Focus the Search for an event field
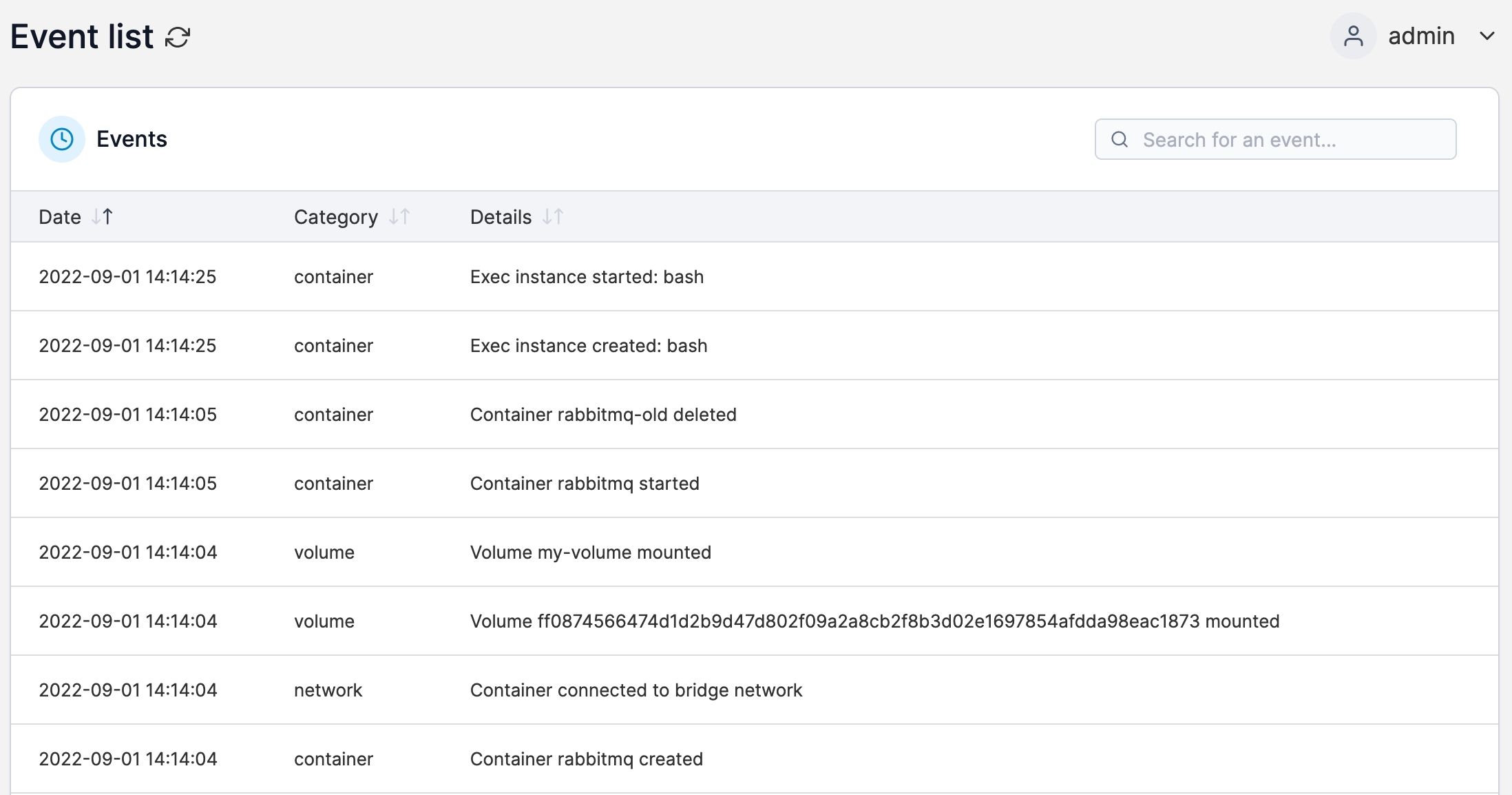Image resolution: width=1512 pixels, height=795 pixels. [1288, 140]
